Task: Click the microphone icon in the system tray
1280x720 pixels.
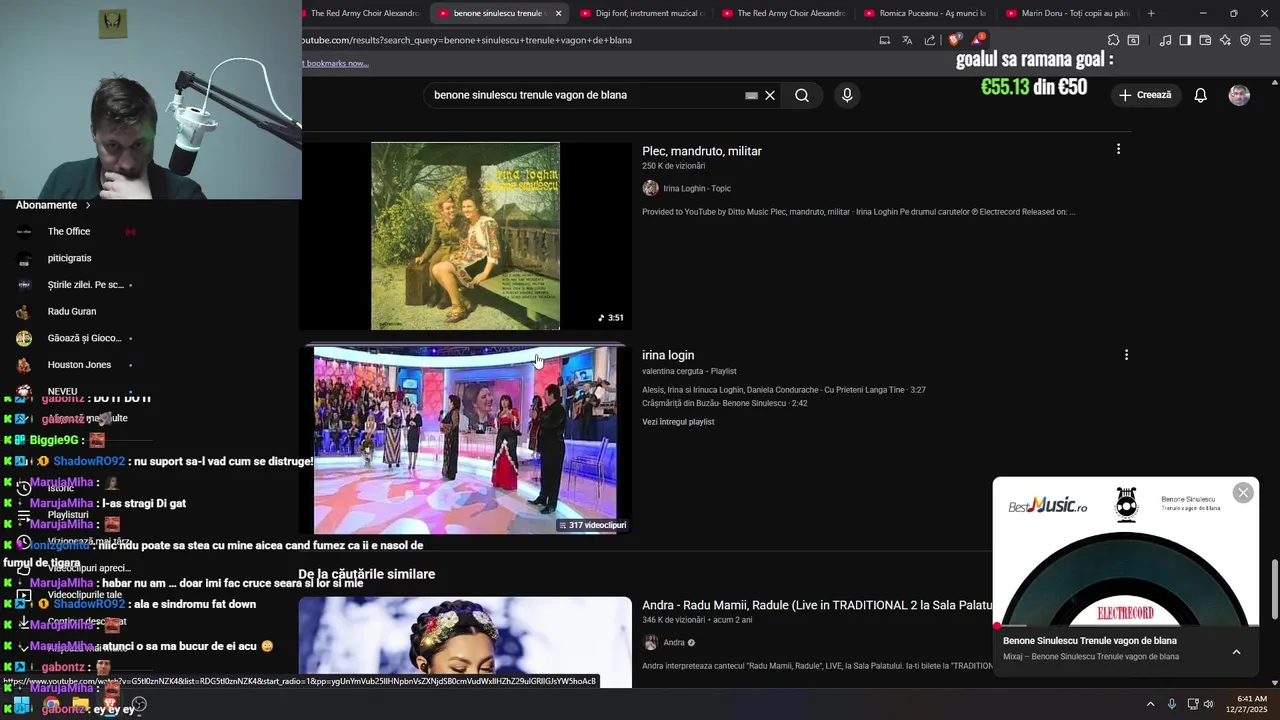Action: tap(1171, 704)
